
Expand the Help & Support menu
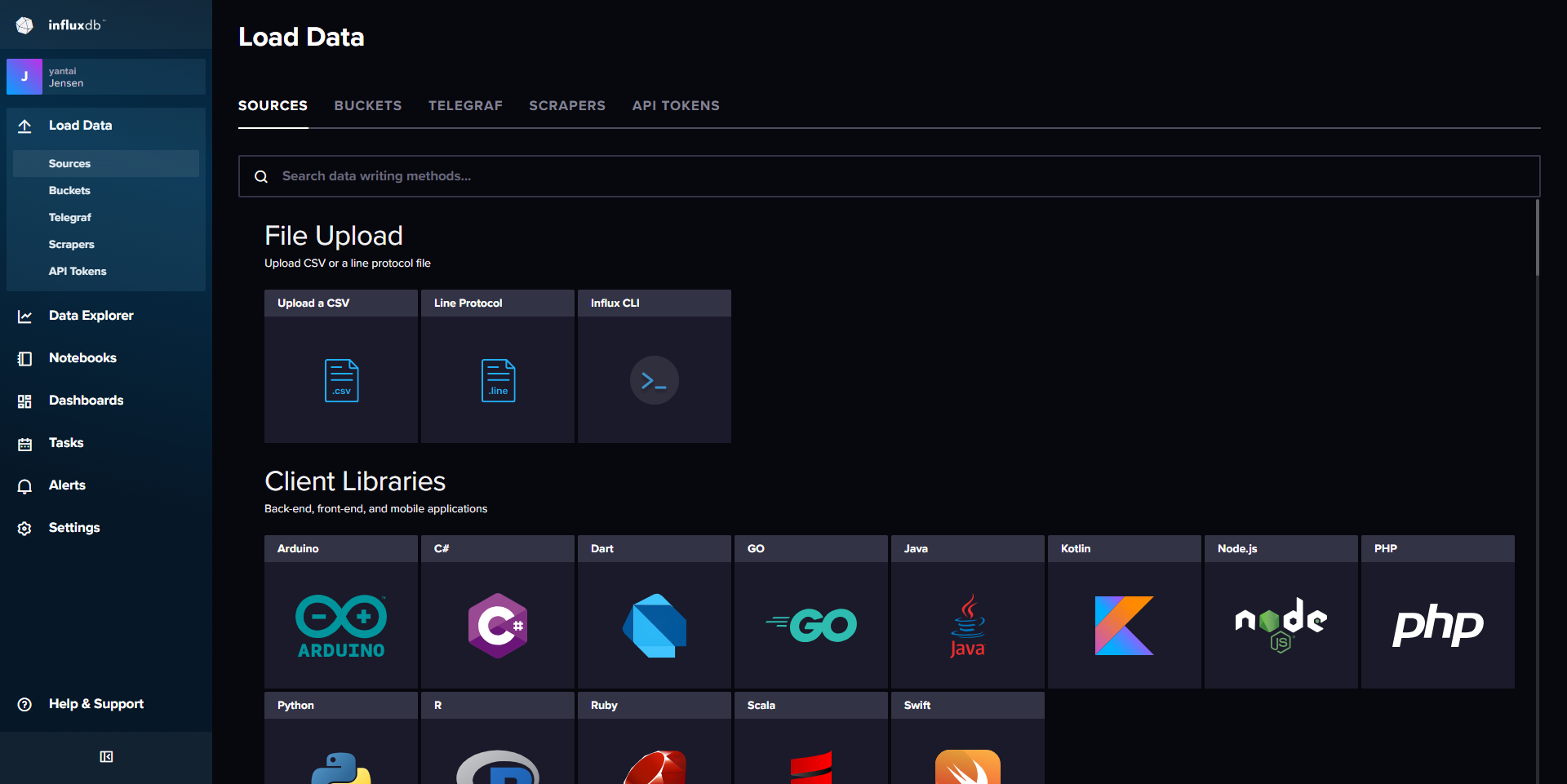[95, 704]
